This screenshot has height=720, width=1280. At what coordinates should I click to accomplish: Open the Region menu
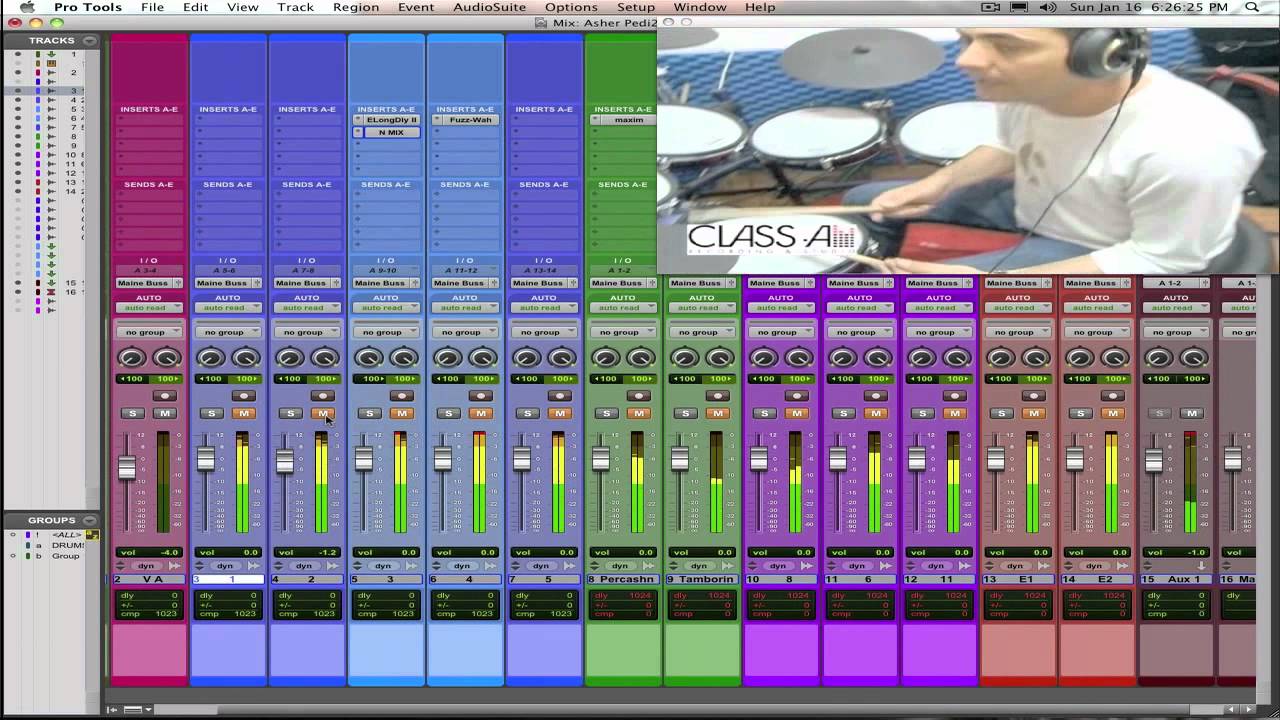[356, 7]
